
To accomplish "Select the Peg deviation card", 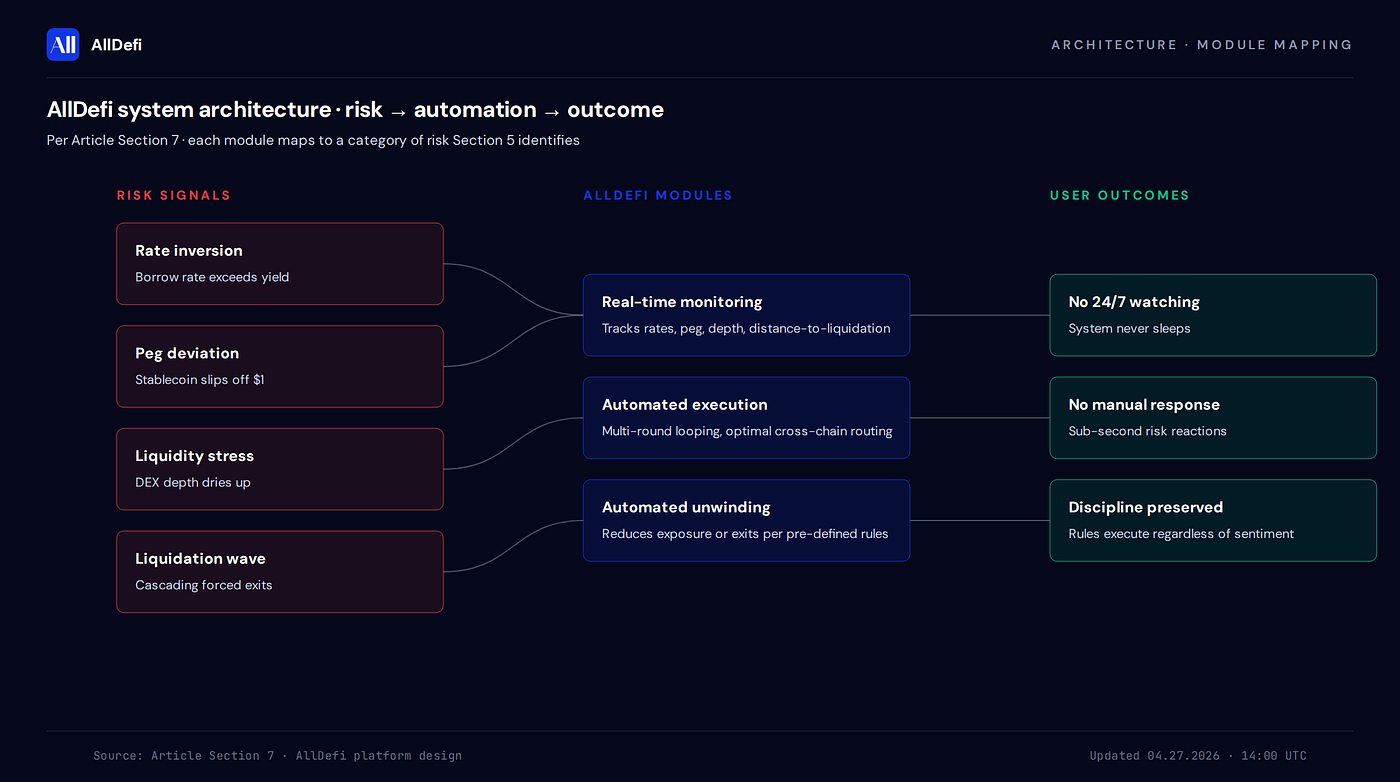I will (x=280, y=366).
